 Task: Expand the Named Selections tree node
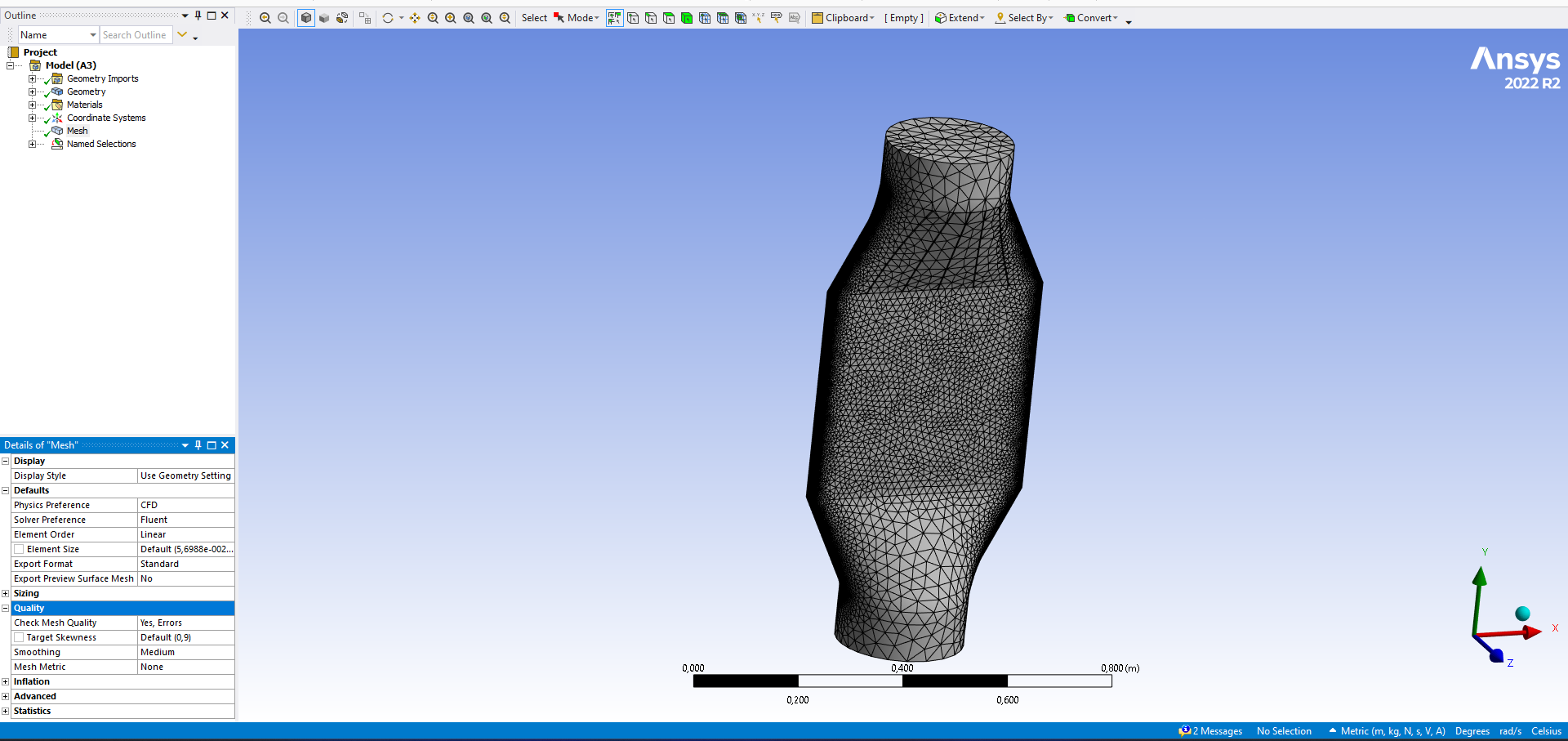32,144
